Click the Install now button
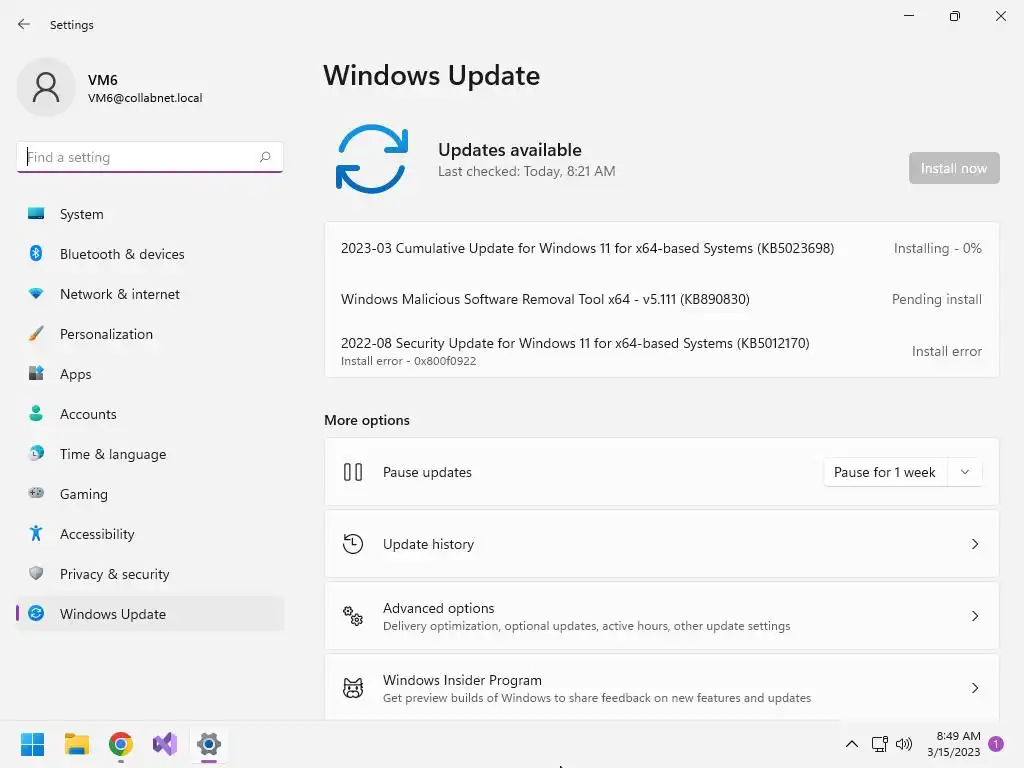 (x=954, y=168)
